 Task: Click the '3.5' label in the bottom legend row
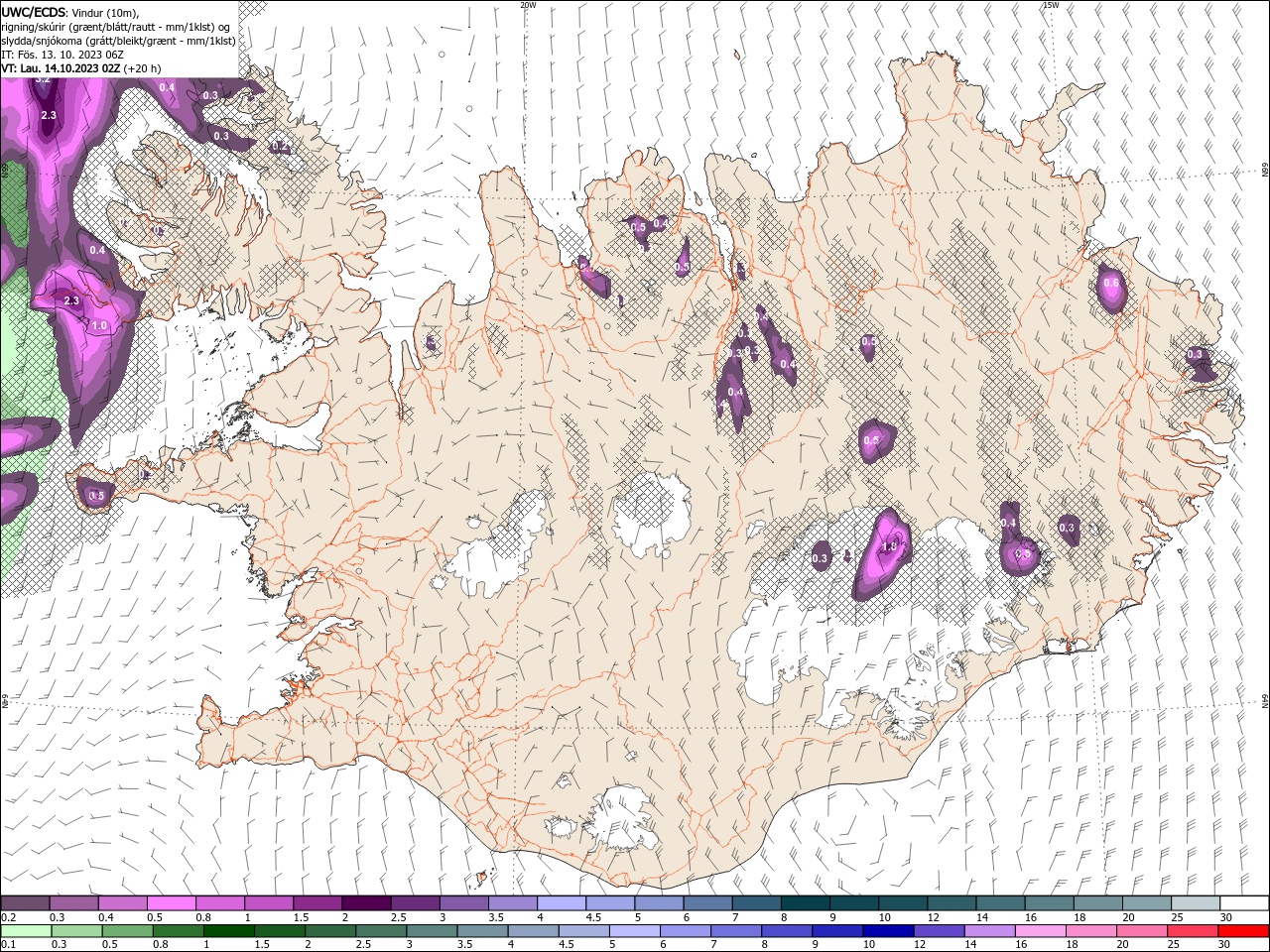point(463,945)
